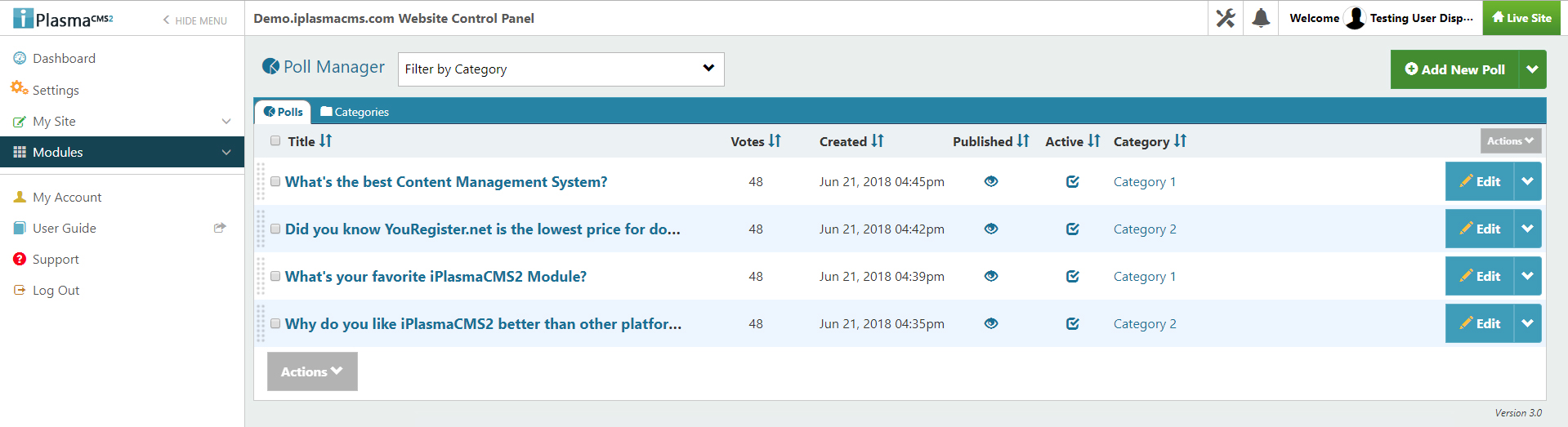Toggle active checkmark for 'Why do you like' poll
The image size is (1568, 427).
(x=1073, y=323)
